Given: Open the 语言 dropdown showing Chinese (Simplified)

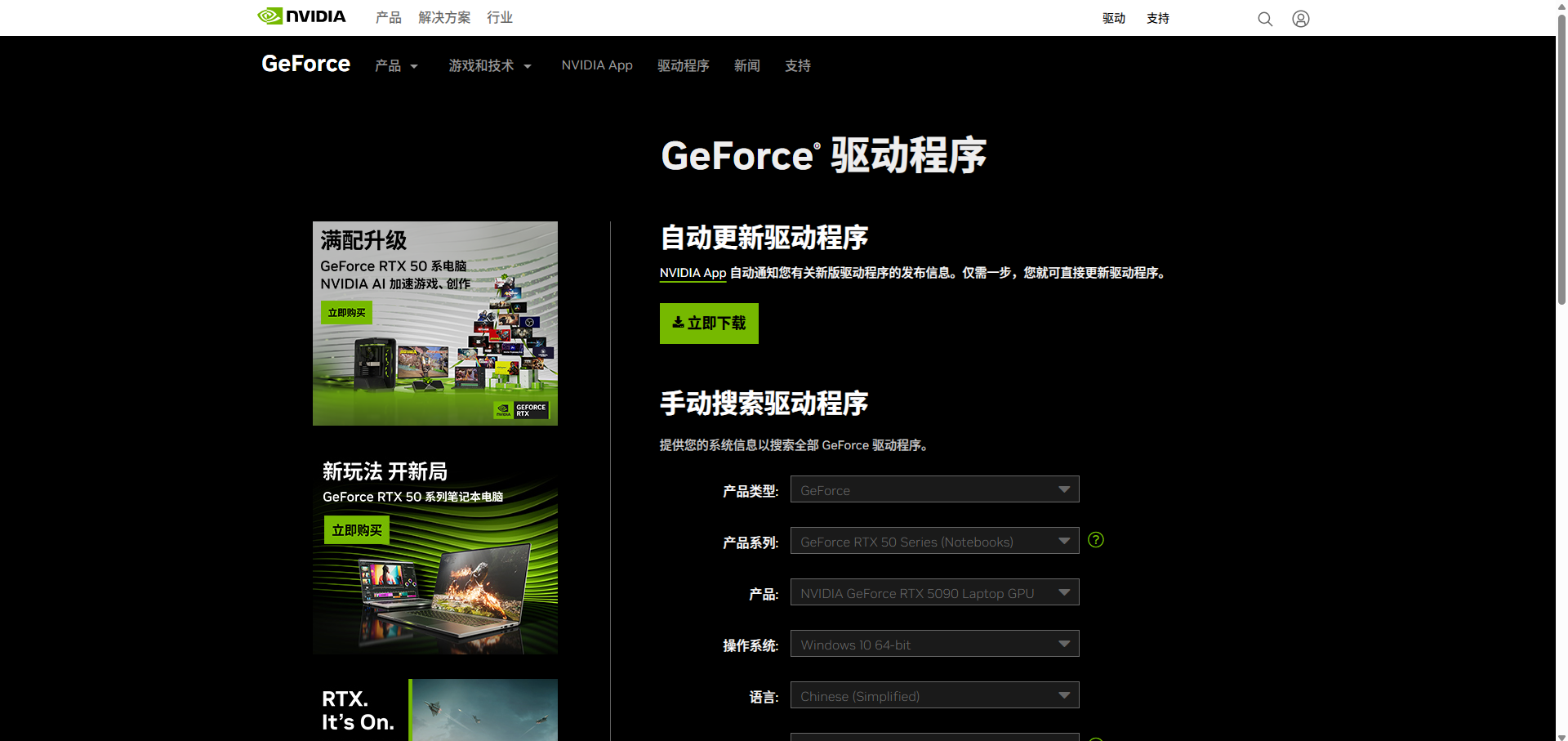Looking at the screenshot, I should [x=933, y=694].
